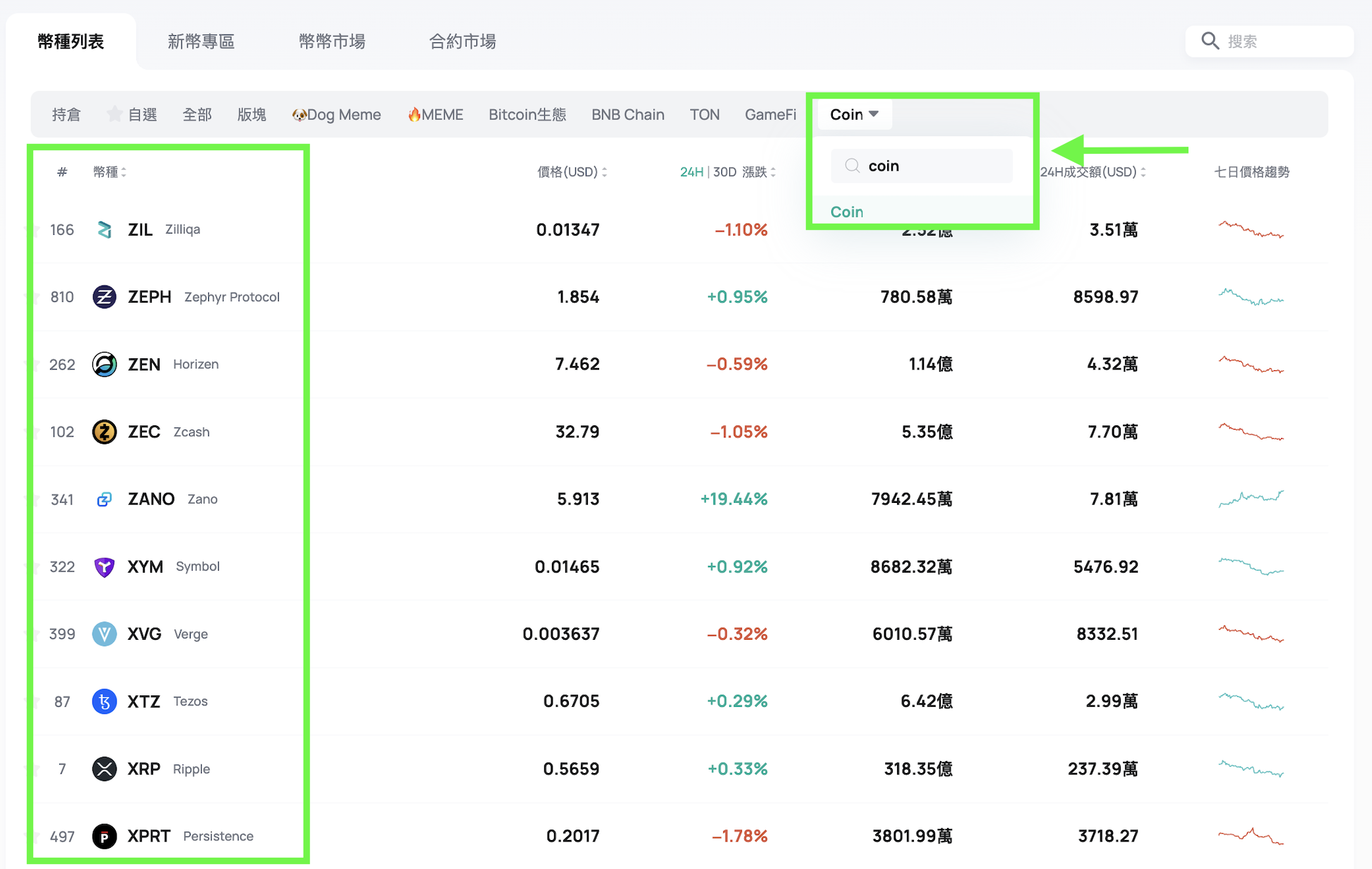Screen dimensions: 1372x869
Task: Filter by Bitcoin生態 category
Action: (x=527, y=114)
